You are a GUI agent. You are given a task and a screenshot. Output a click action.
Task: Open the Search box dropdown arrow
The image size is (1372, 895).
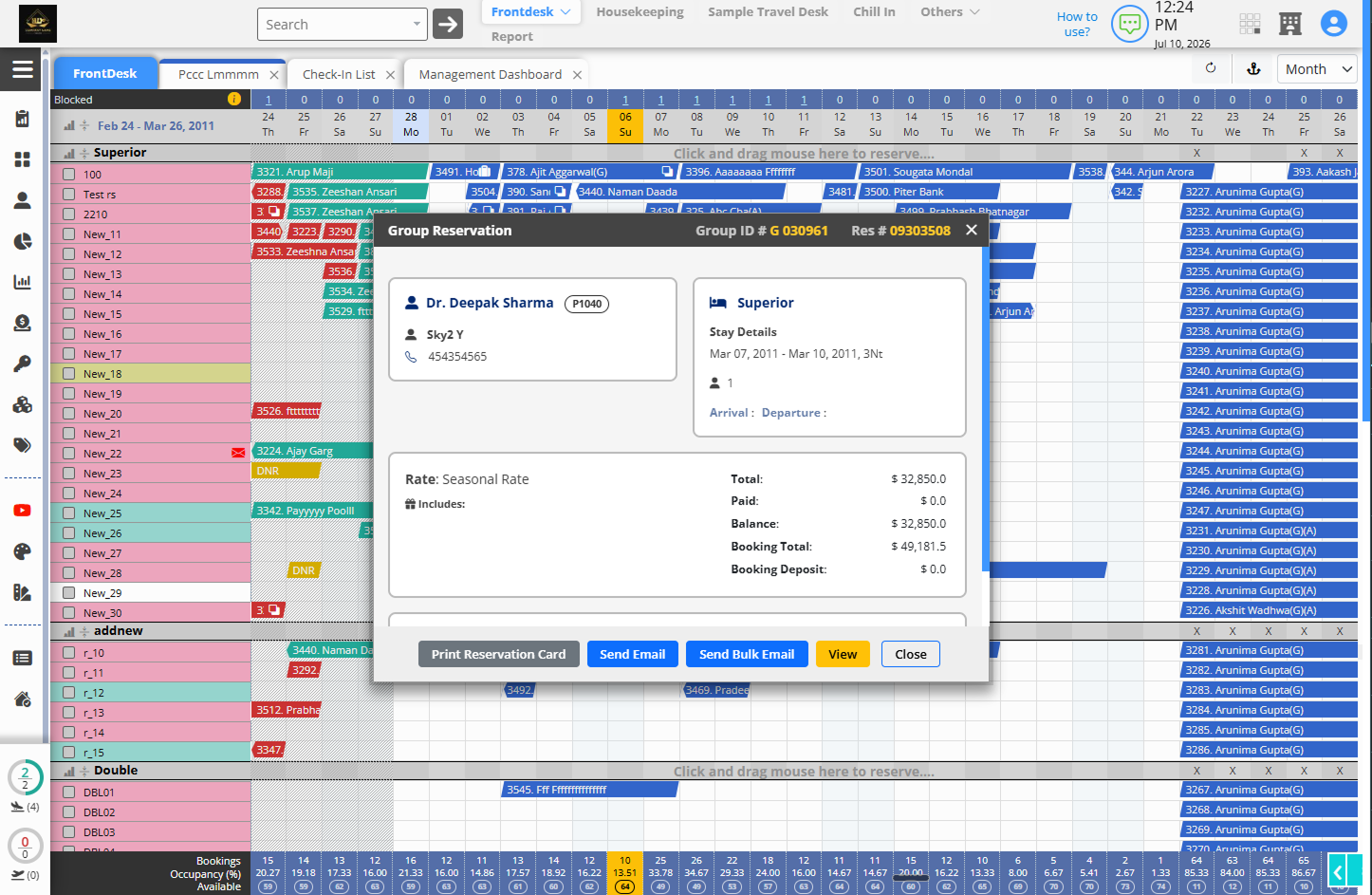tap(417, 24)
